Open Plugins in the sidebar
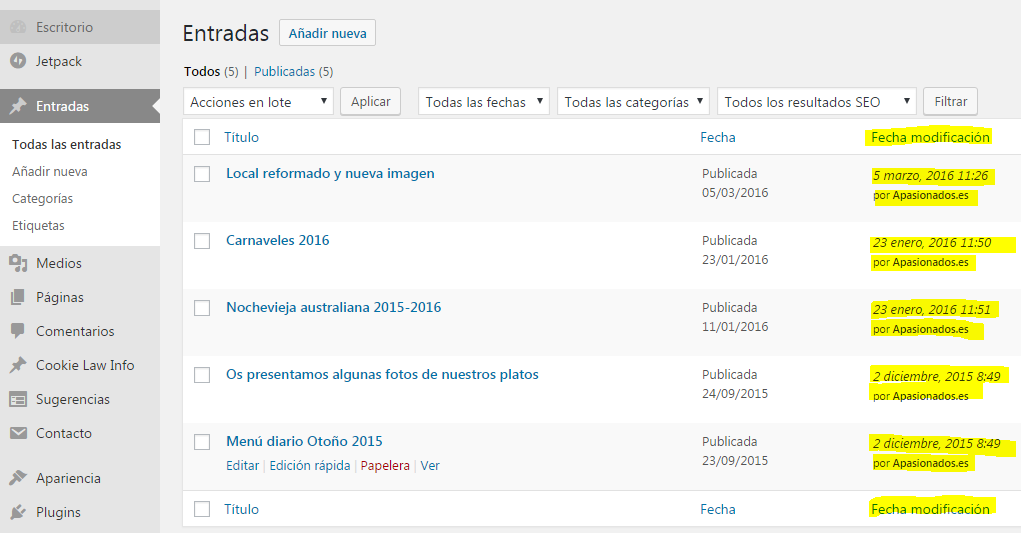1021x533 pixels. 79,512
